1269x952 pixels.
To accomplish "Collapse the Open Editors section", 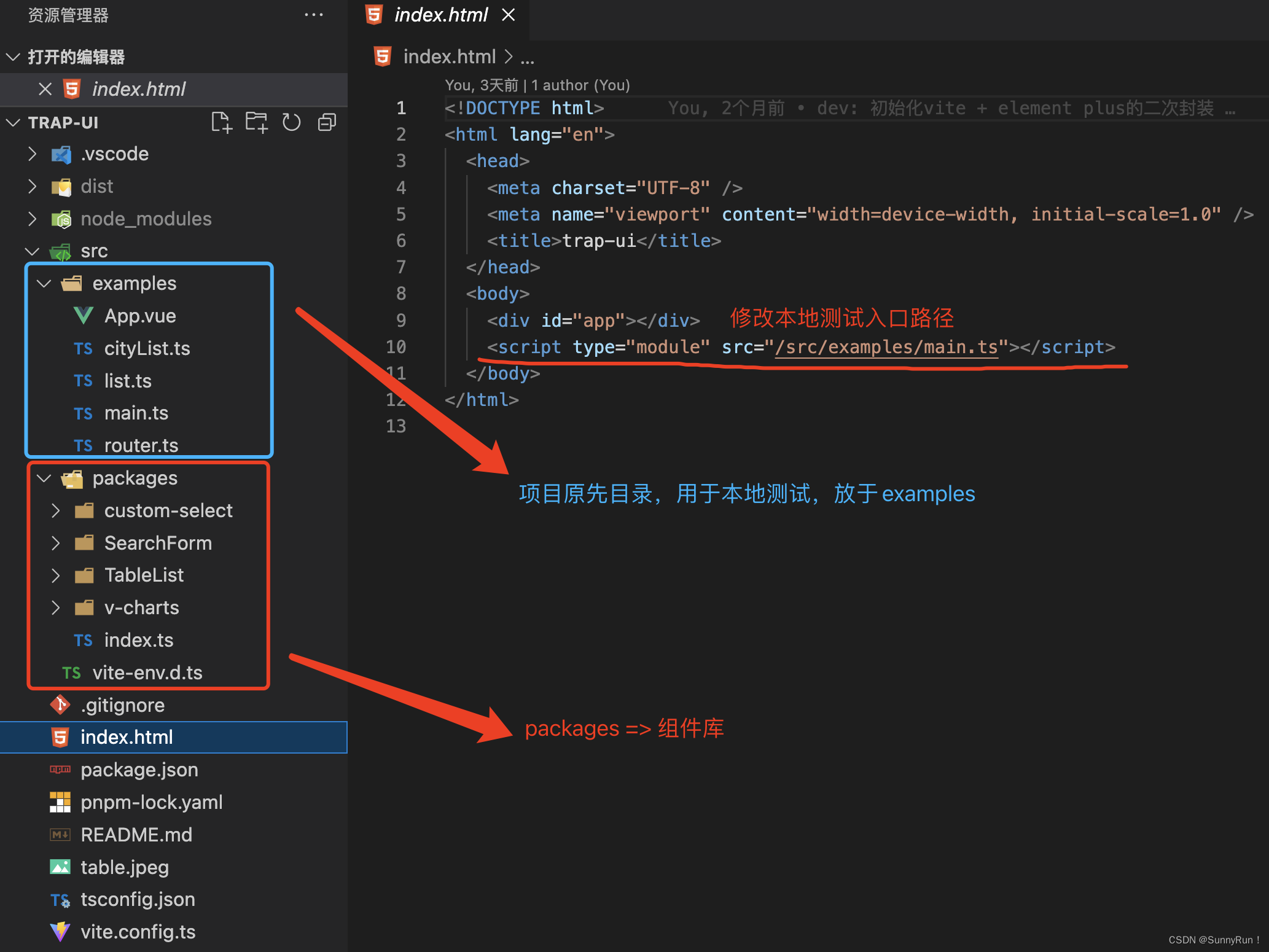I will pos(13,57).
